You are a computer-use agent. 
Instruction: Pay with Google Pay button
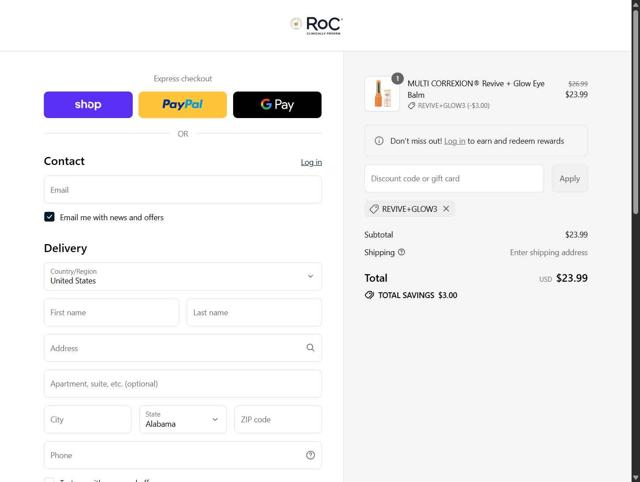(277, 104)
